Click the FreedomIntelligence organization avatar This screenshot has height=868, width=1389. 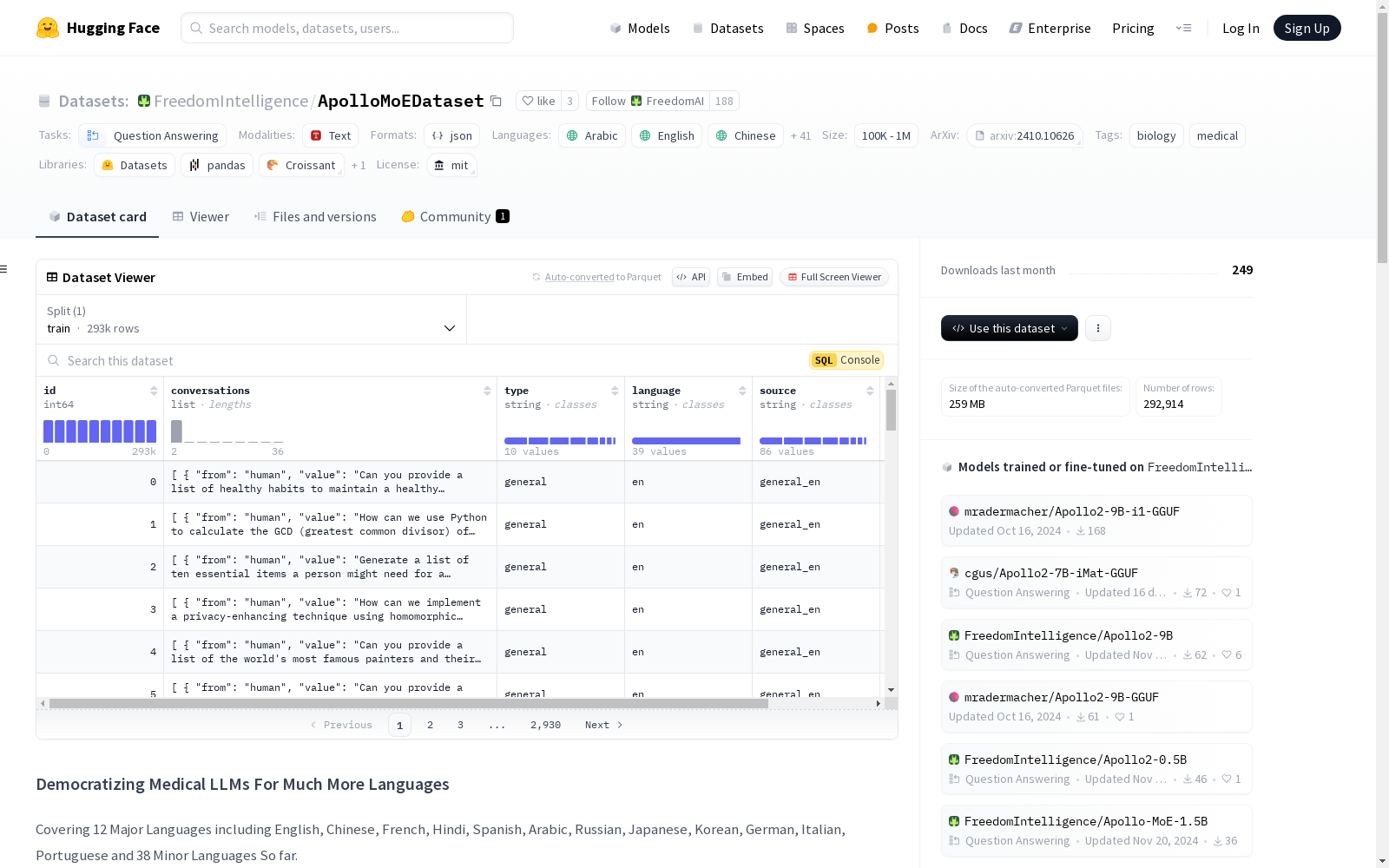(x=144, y=101)
